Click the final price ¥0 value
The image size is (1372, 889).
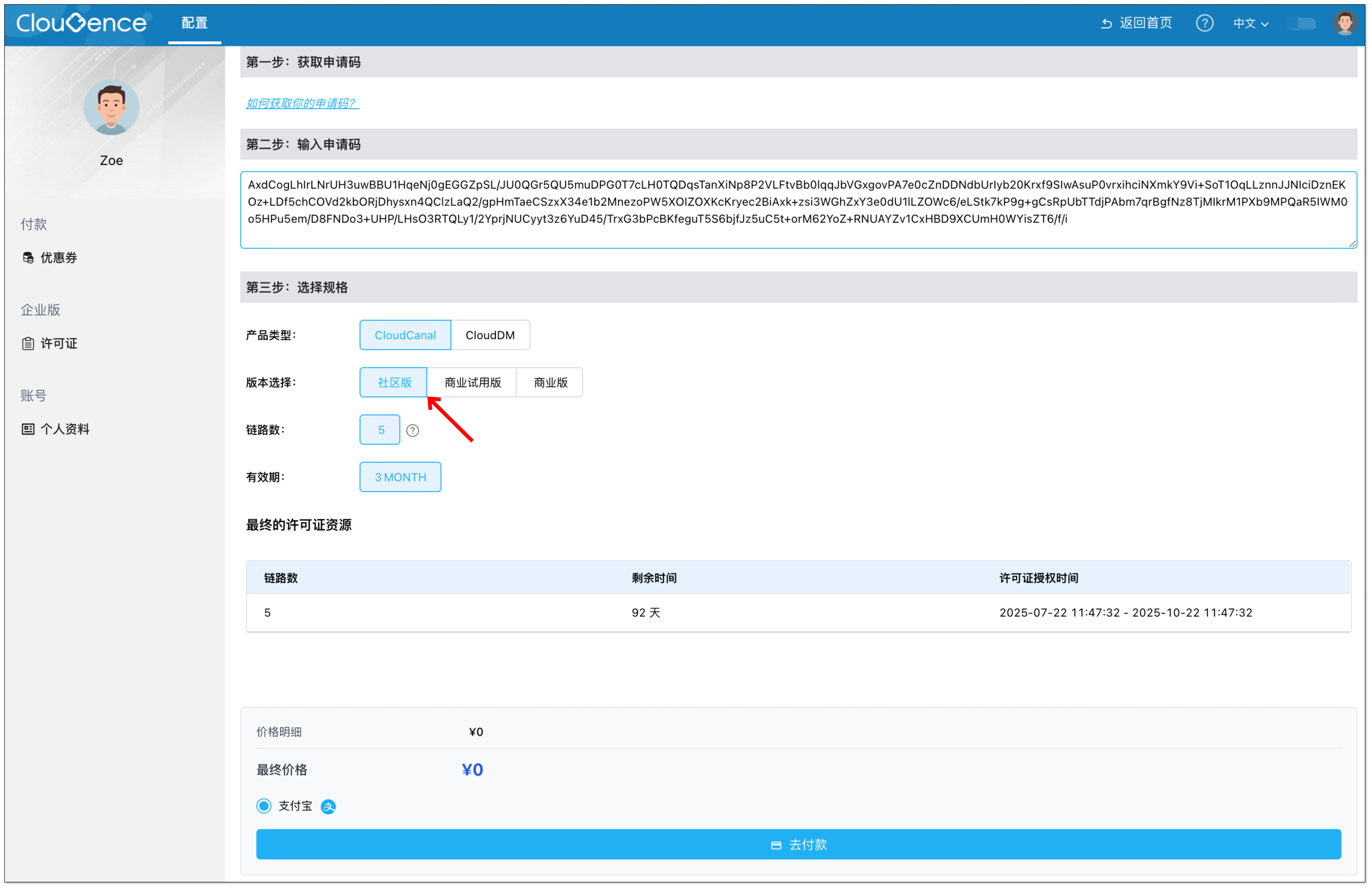click(472, 770)
